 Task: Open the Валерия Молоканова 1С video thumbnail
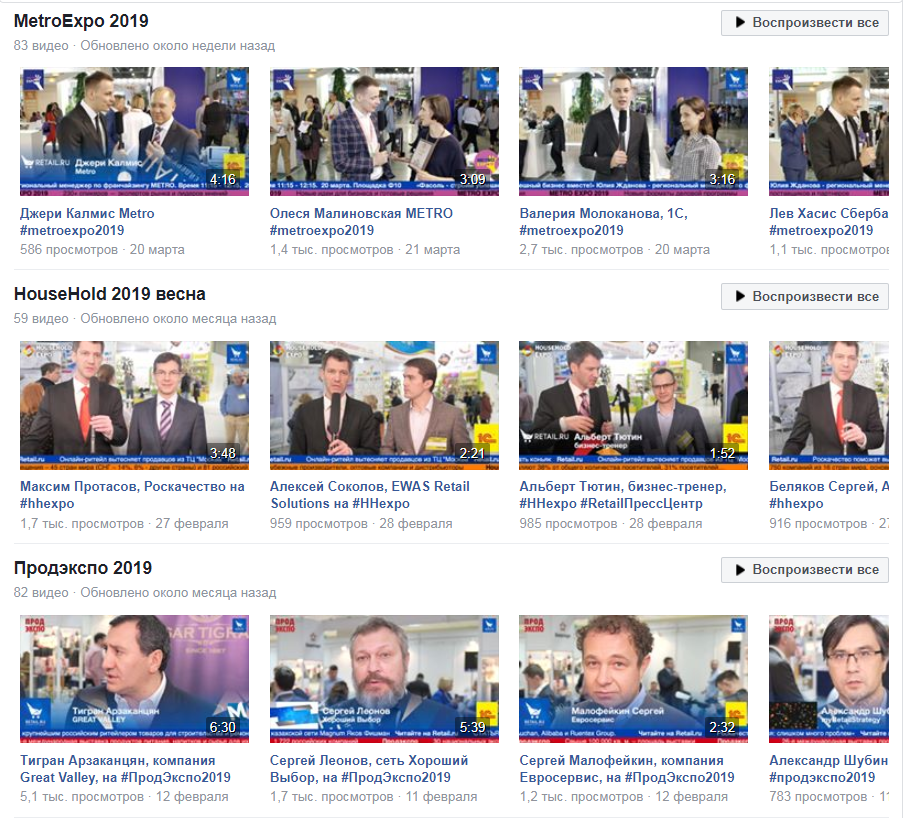(633, 131)
